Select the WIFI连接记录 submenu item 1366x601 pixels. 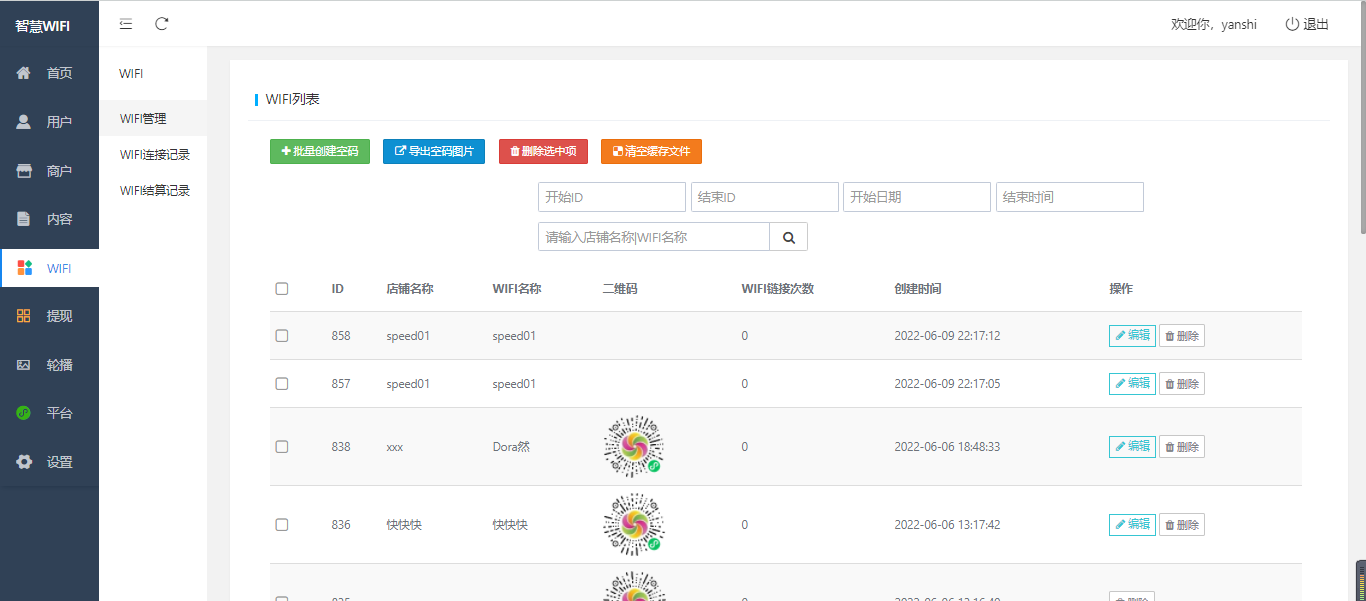[x=153, y=154]
